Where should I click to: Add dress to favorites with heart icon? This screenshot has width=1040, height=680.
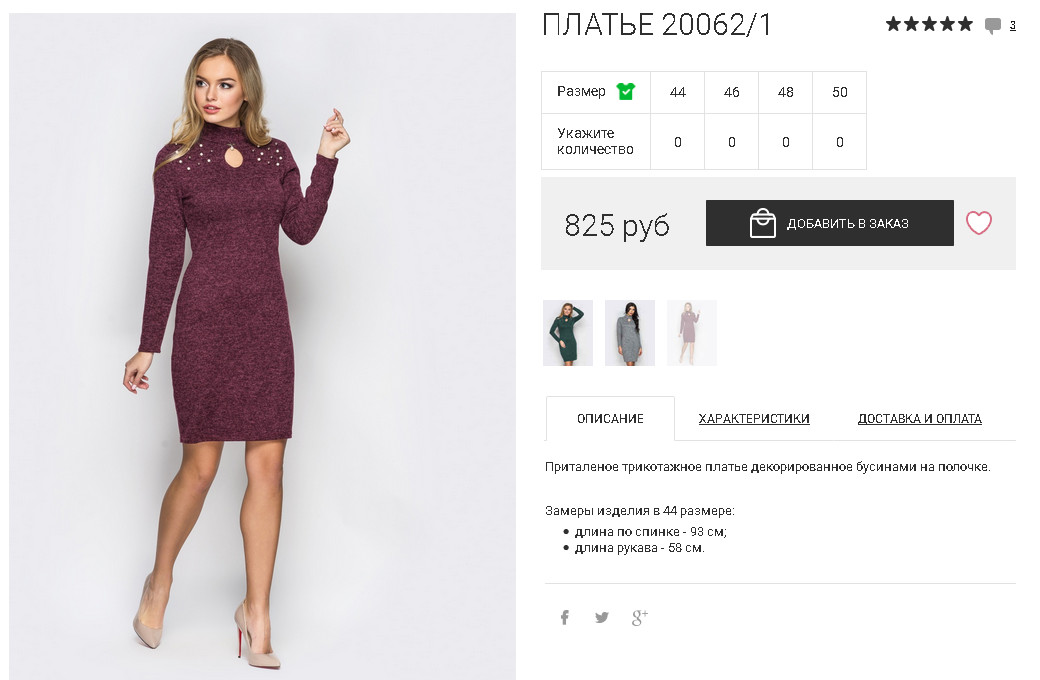pos(978,223)
